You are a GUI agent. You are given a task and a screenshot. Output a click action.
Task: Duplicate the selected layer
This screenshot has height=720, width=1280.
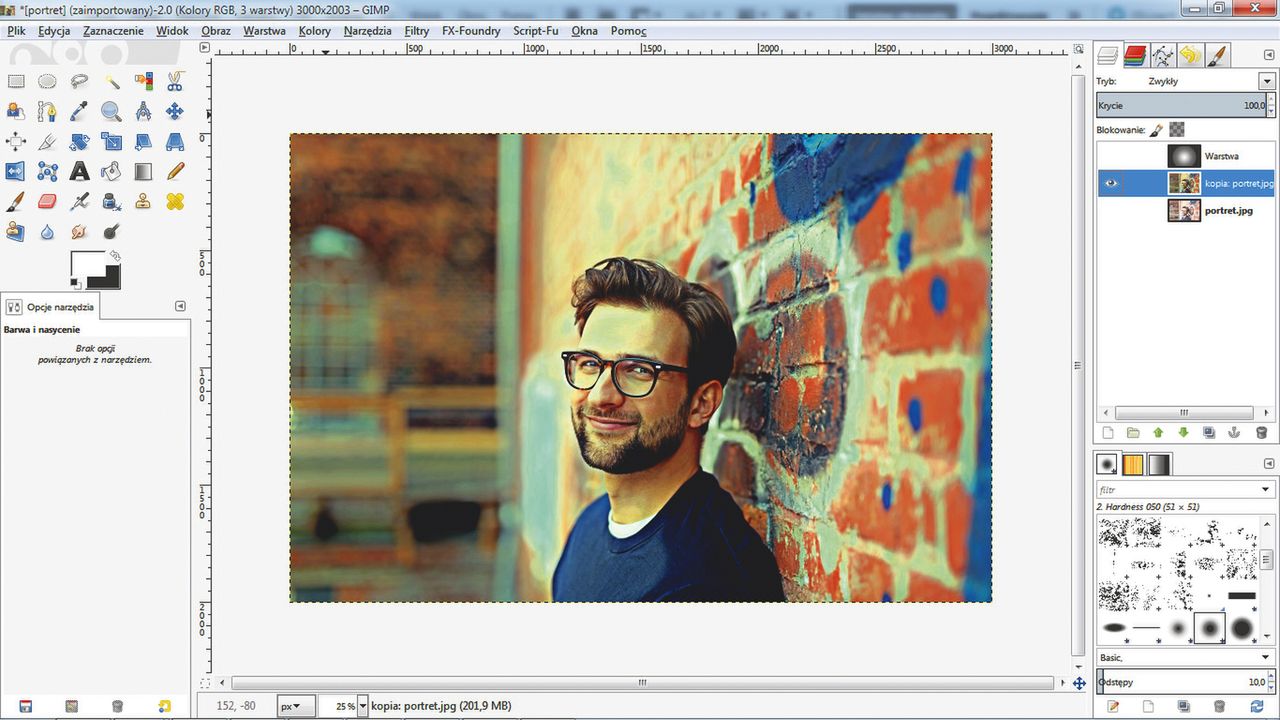1209,433
